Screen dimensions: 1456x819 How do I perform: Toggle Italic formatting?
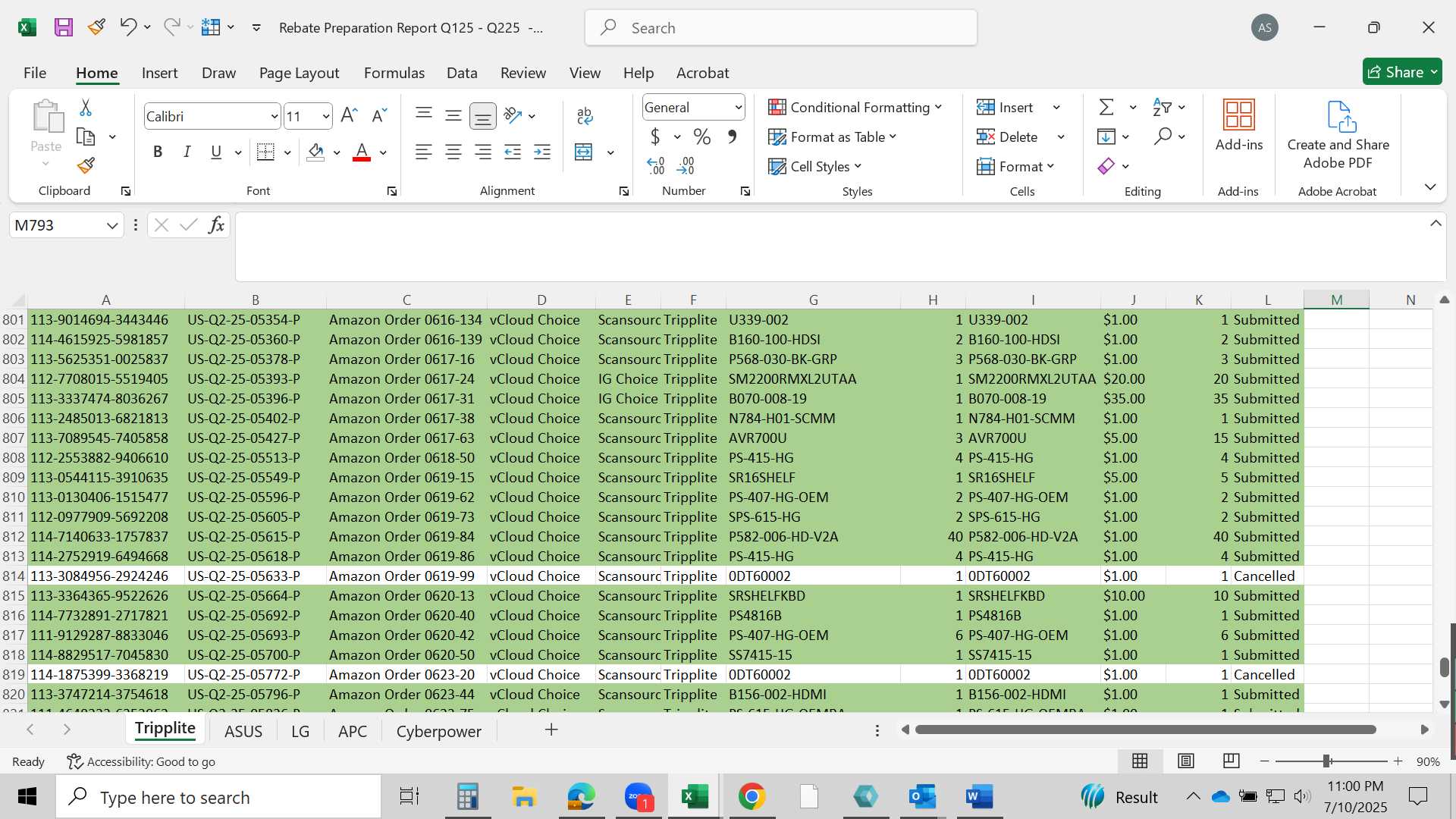pos(187,152)
